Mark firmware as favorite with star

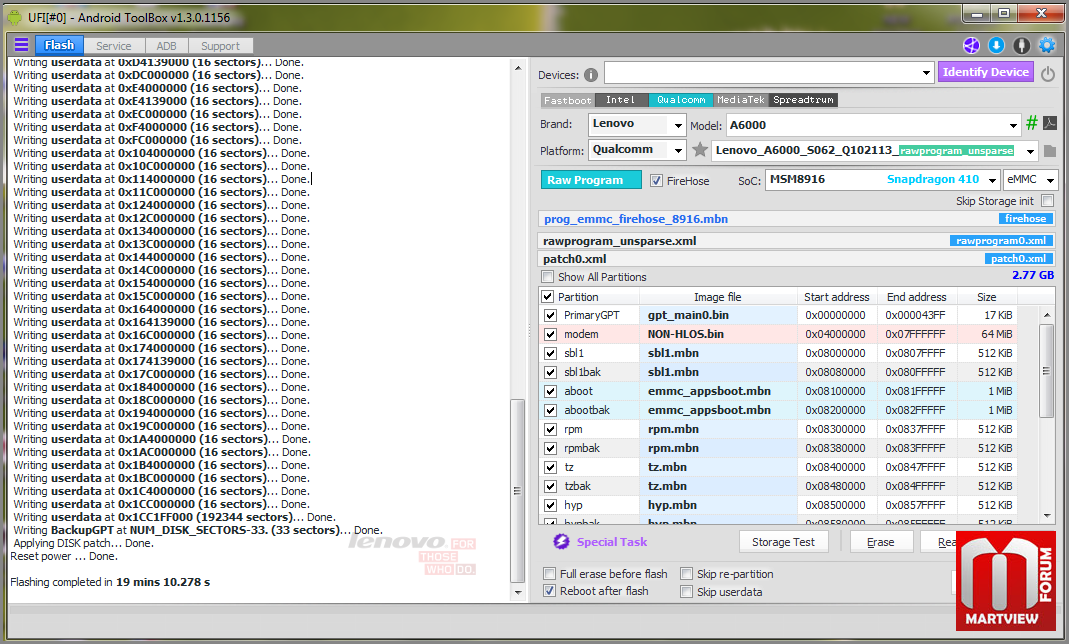click(x=699, y=150)
